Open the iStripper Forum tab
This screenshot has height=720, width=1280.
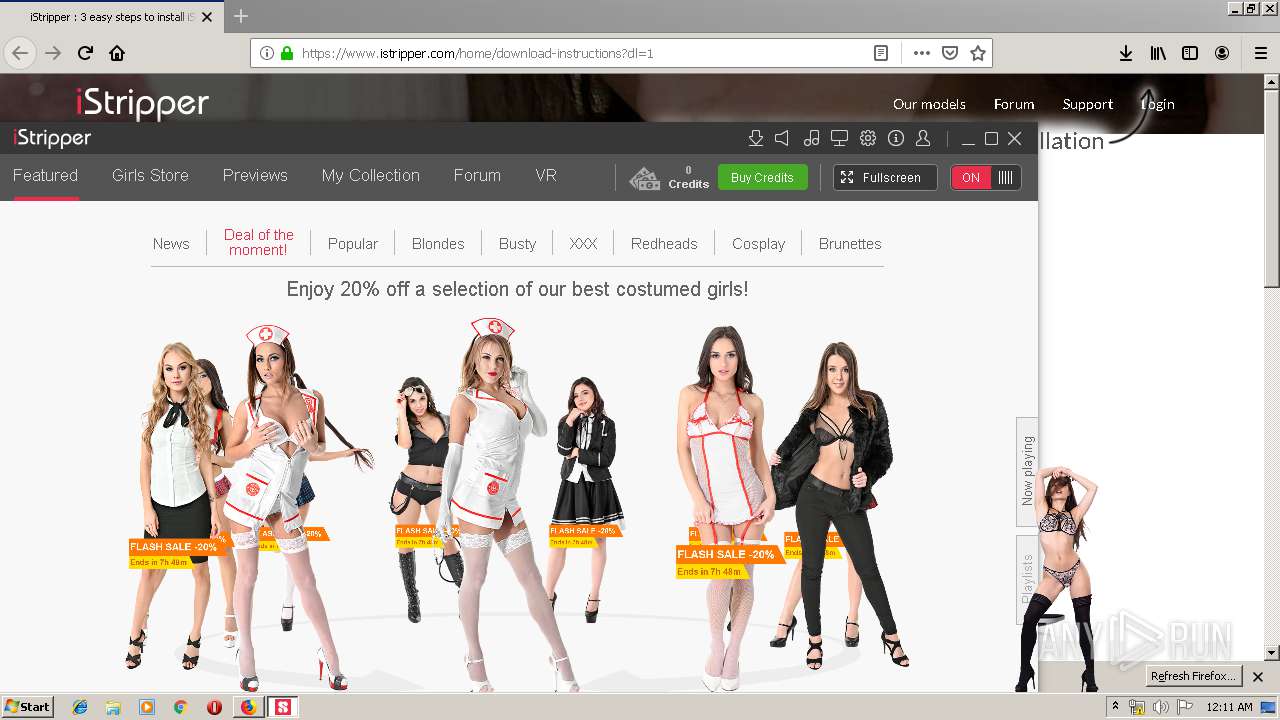click(x=477, y=175)
